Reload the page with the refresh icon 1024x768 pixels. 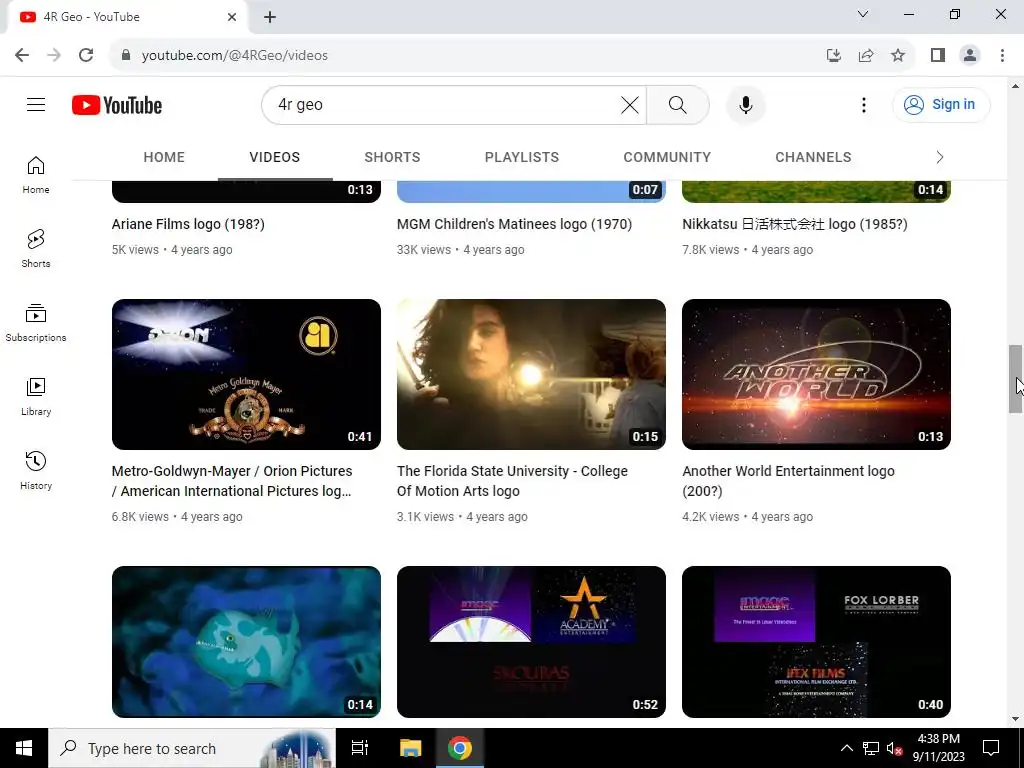point(86,55)
